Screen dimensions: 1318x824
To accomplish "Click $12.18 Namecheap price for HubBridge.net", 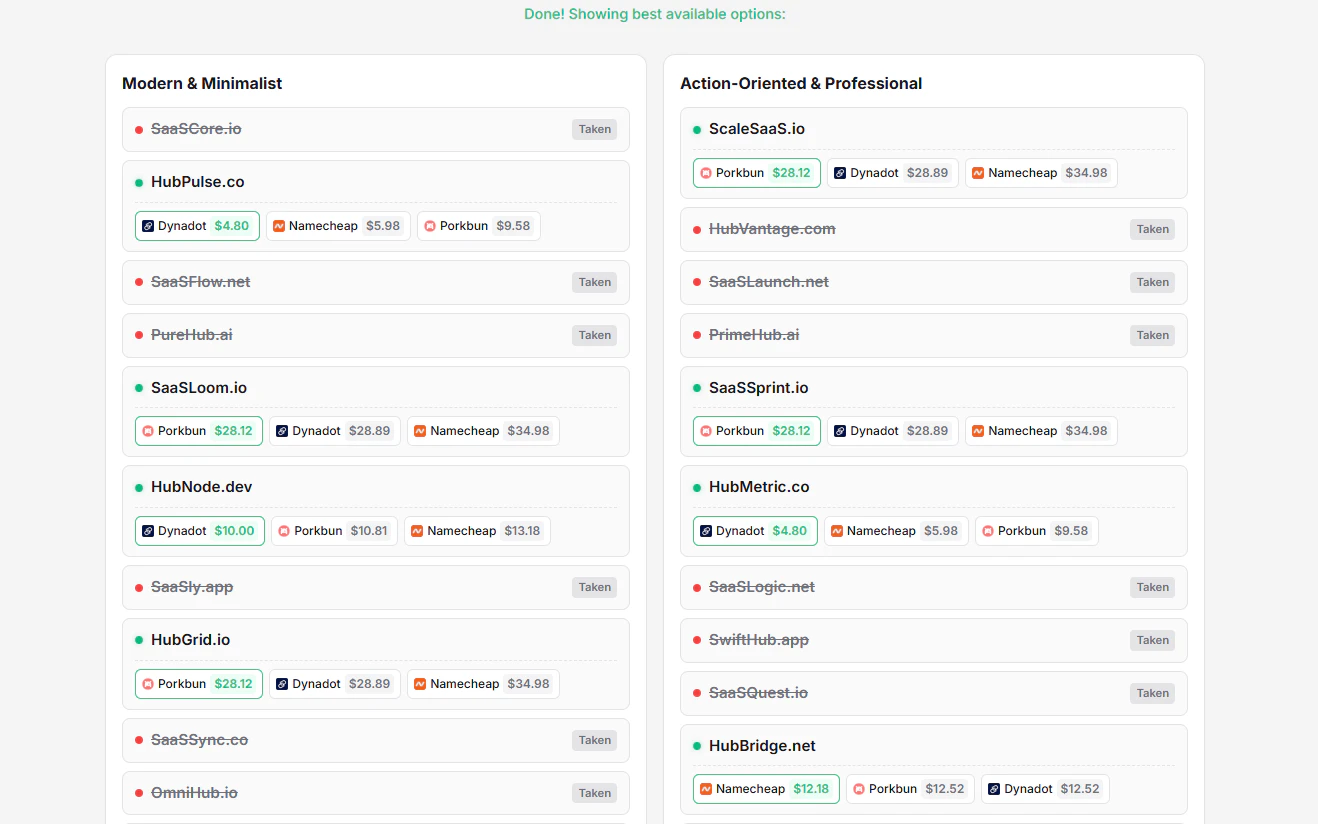I will point(811,789).
